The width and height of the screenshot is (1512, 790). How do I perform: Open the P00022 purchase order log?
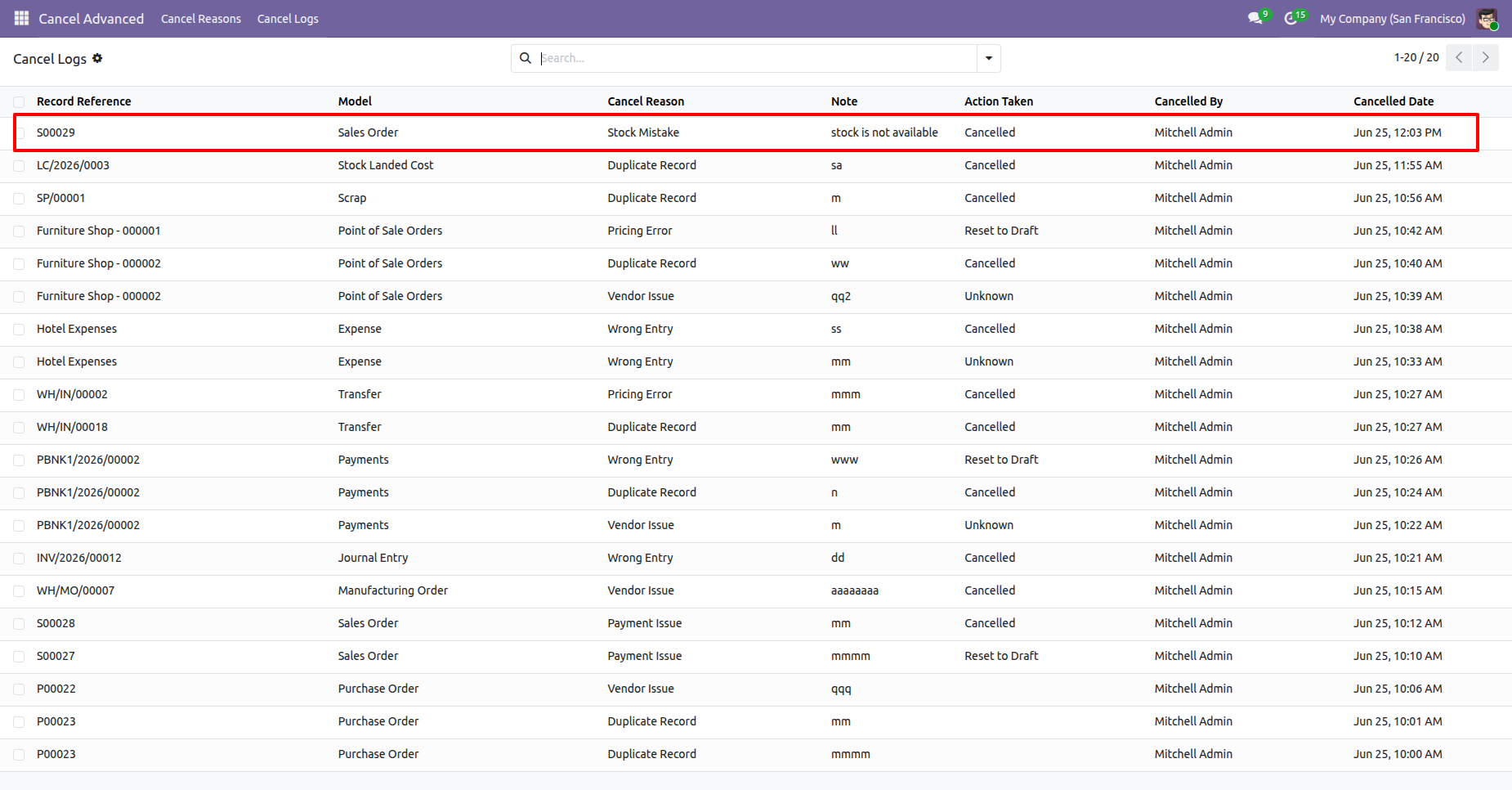pyautogui.click(x=56, y=689)
